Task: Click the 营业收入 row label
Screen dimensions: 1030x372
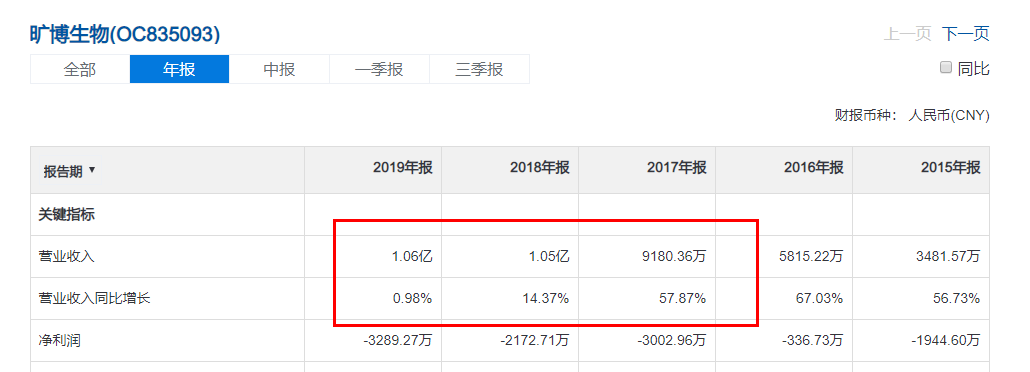Action: click(x=66, y=257)
